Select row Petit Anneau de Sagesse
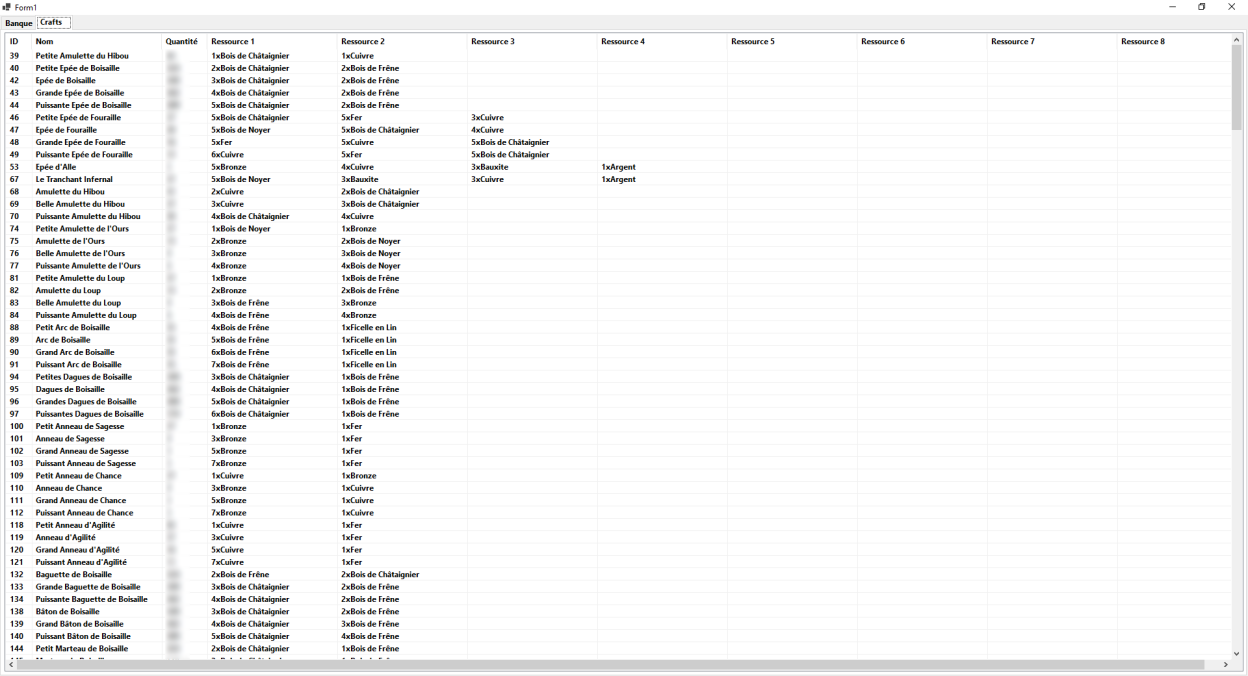This screenshot has width=1248, height=676. click(619, 426)
